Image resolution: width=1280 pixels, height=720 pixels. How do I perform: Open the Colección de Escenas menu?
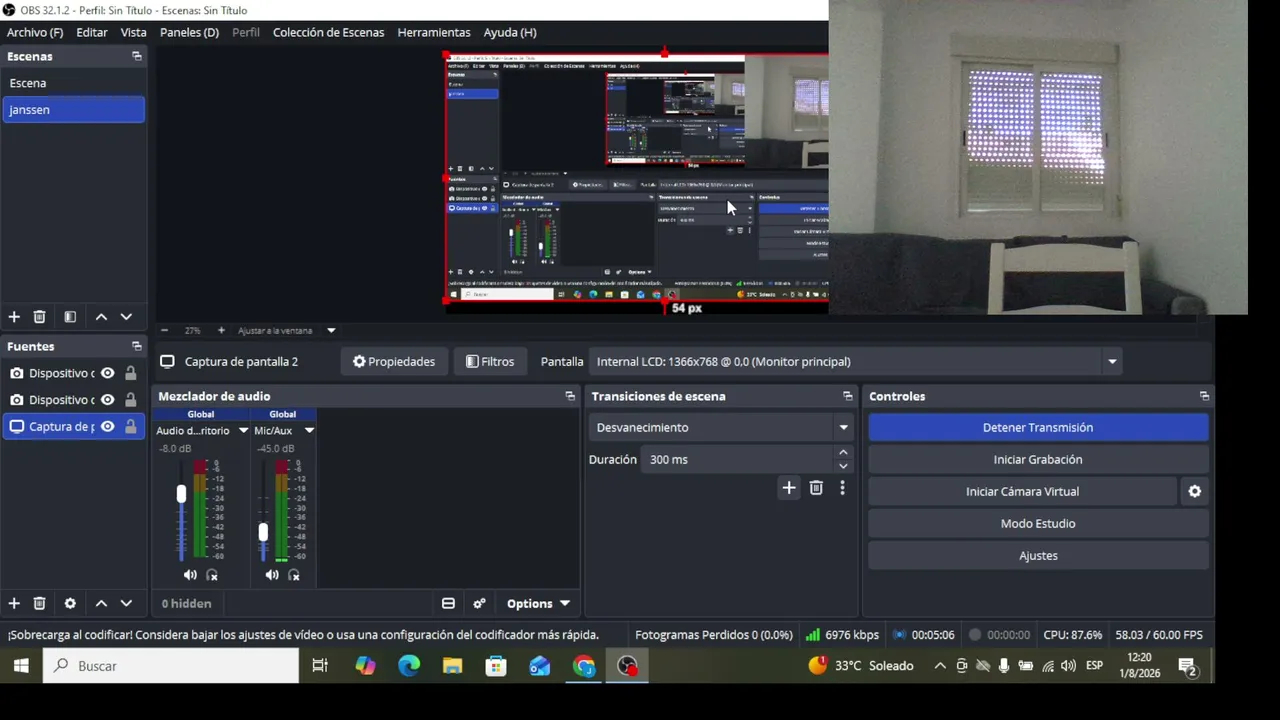(x=328, y=32)
